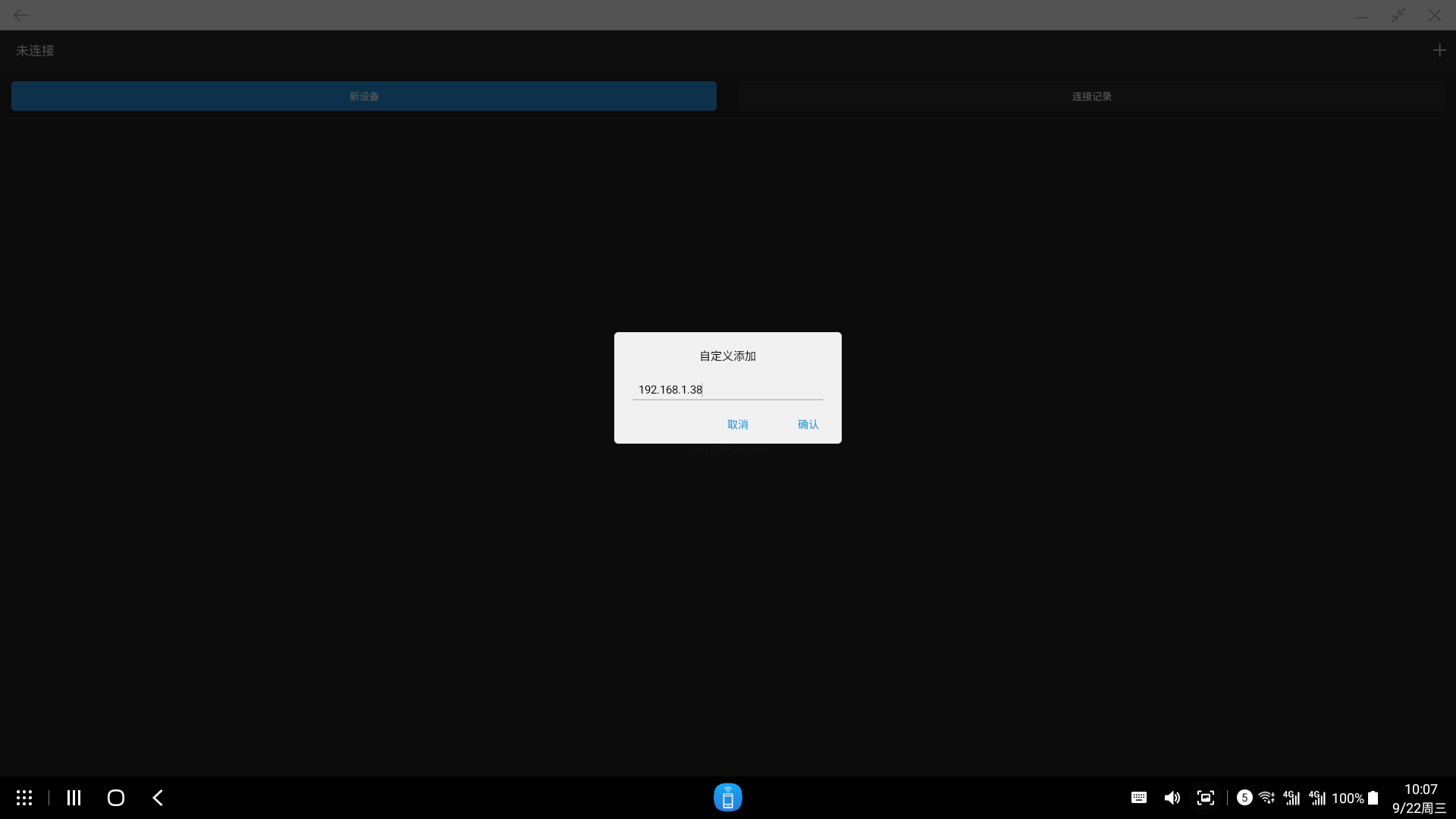Restore window with the shrink arrows icon

pyautogui.click(x=1398, y=15)
